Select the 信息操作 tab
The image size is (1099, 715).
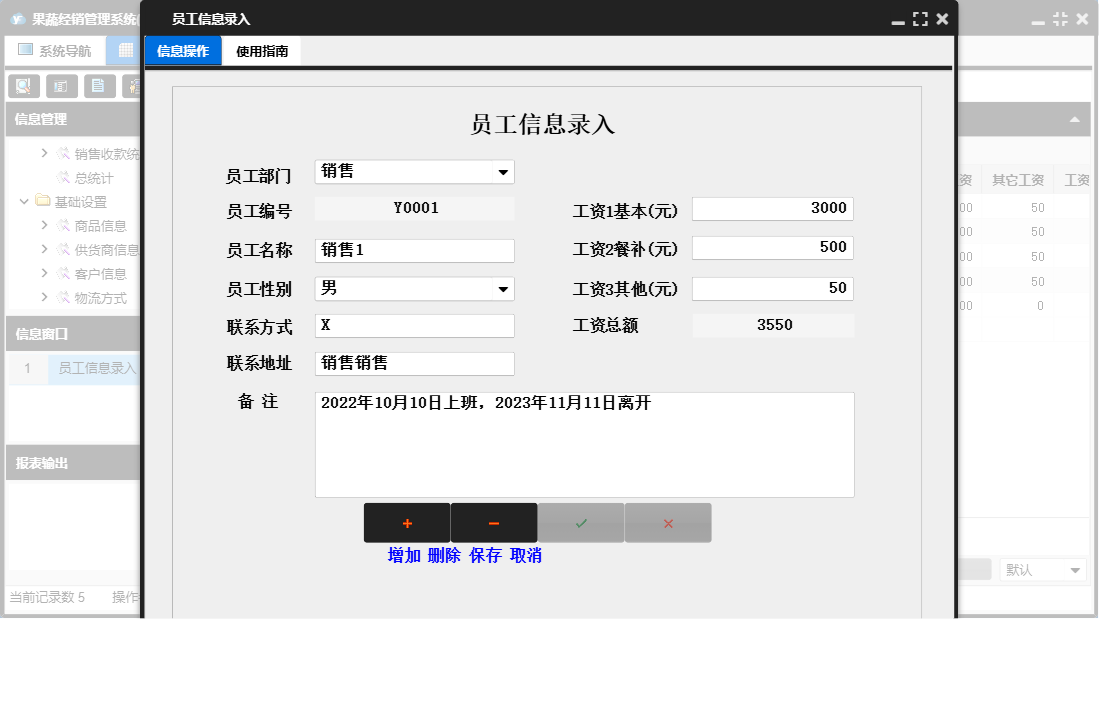(x=183, y=50)
